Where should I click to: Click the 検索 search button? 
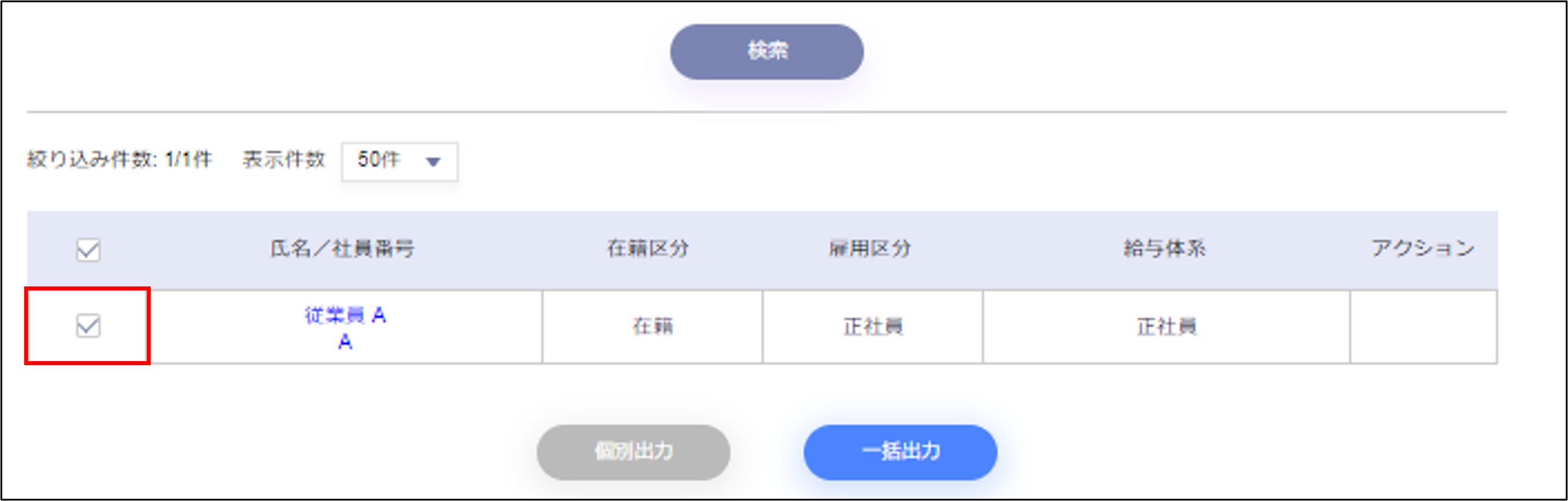point(766,51)
